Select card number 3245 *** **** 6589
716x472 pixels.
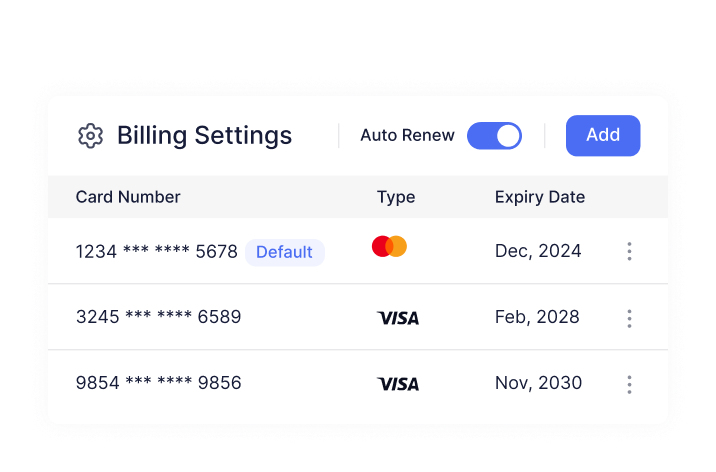click(158, 318)
